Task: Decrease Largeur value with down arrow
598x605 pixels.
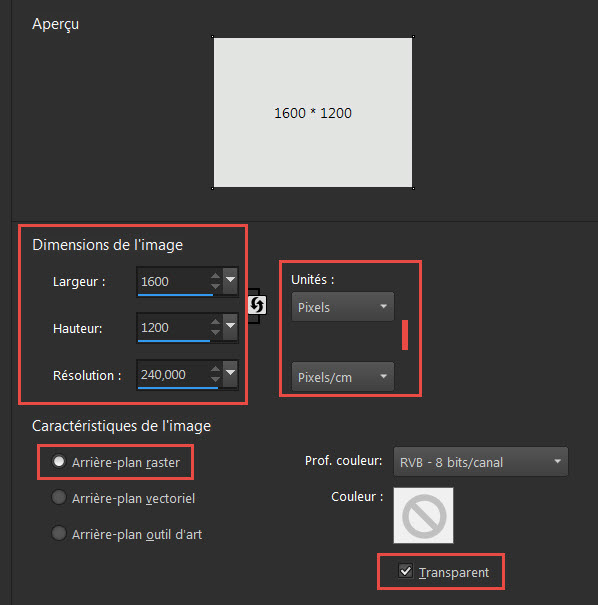Action: click(x=215, y=286)
